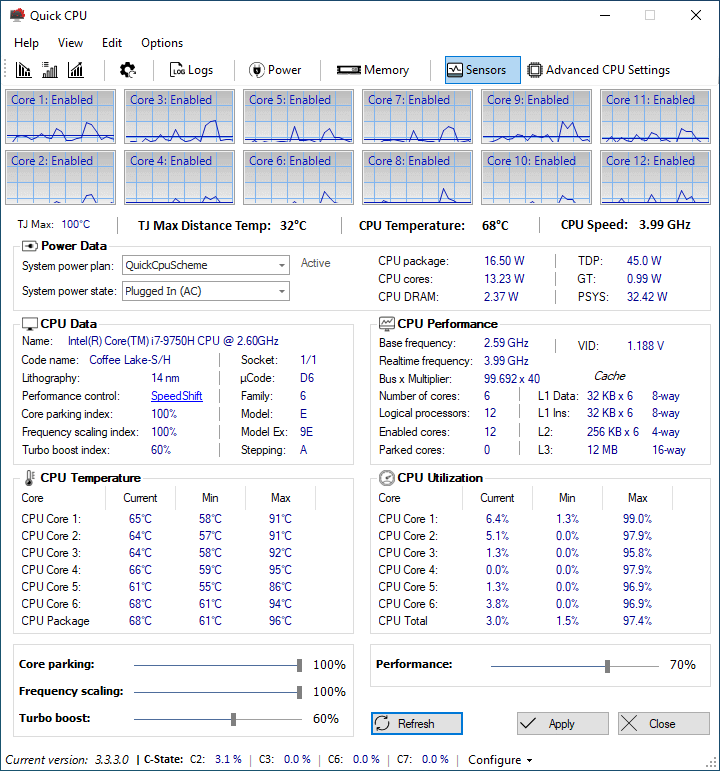Open the View menu
Image resolution: width=720 pixels, height=771 pixels.
[x=70, y=43]
